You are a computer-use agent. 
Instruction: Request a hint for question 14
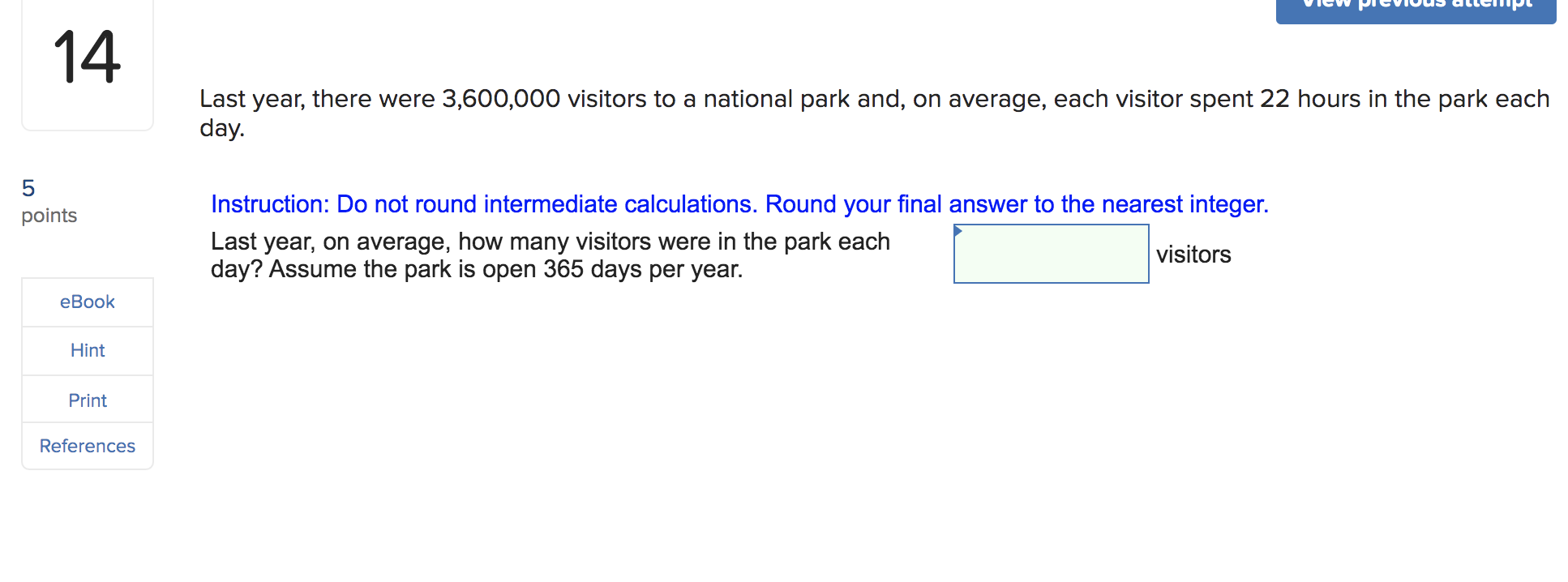coord(87,350)
